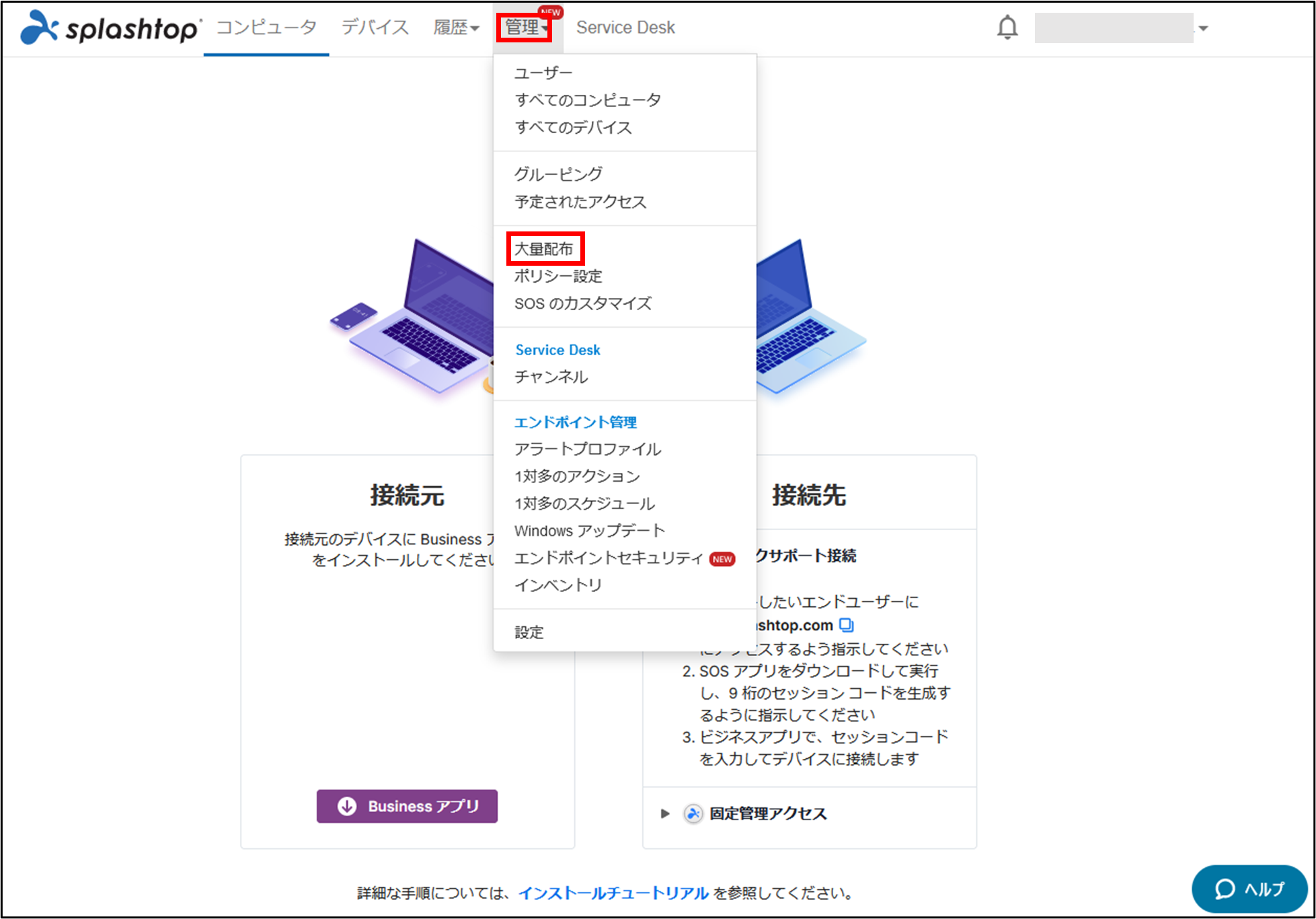The width and height of the screenshot is (1316, 919).
Task: Choose グルーピング in the dropdown
Action: coord(558,174)
